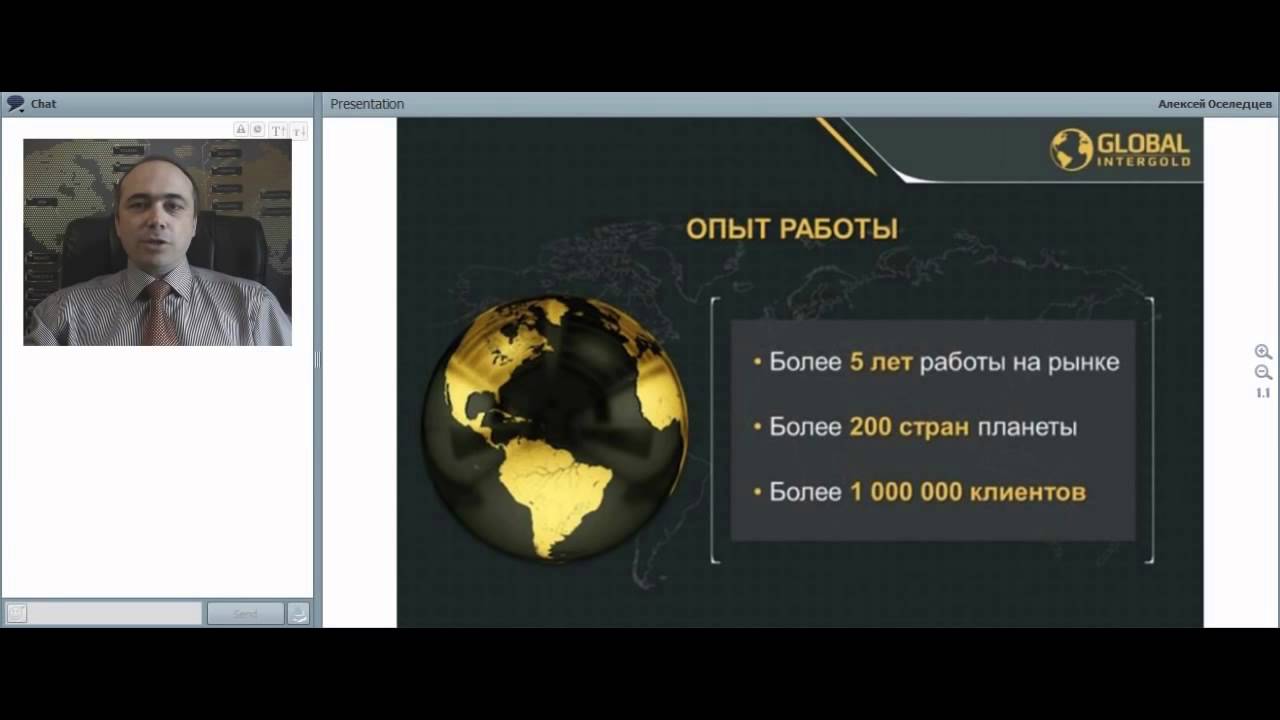Click the Chat panel title
This screenshot has height=720, width=1280.
tap(43, 104)
